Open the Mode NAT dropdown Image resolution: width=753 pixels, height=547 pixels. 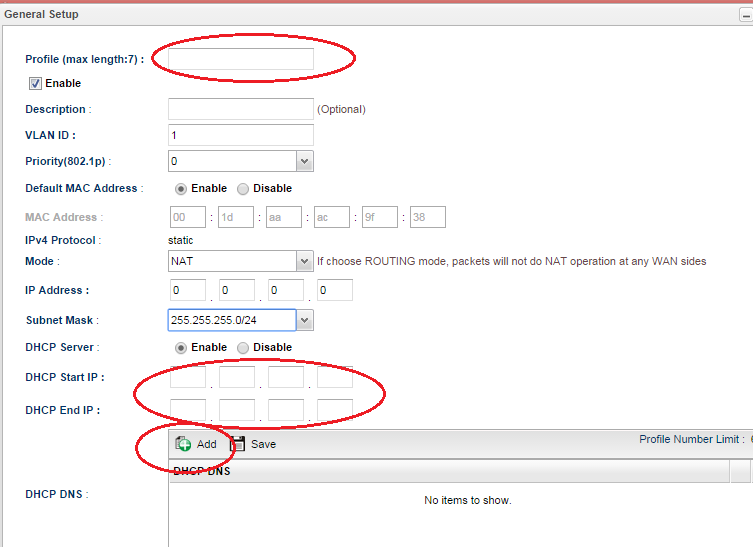tap(305, 261)
